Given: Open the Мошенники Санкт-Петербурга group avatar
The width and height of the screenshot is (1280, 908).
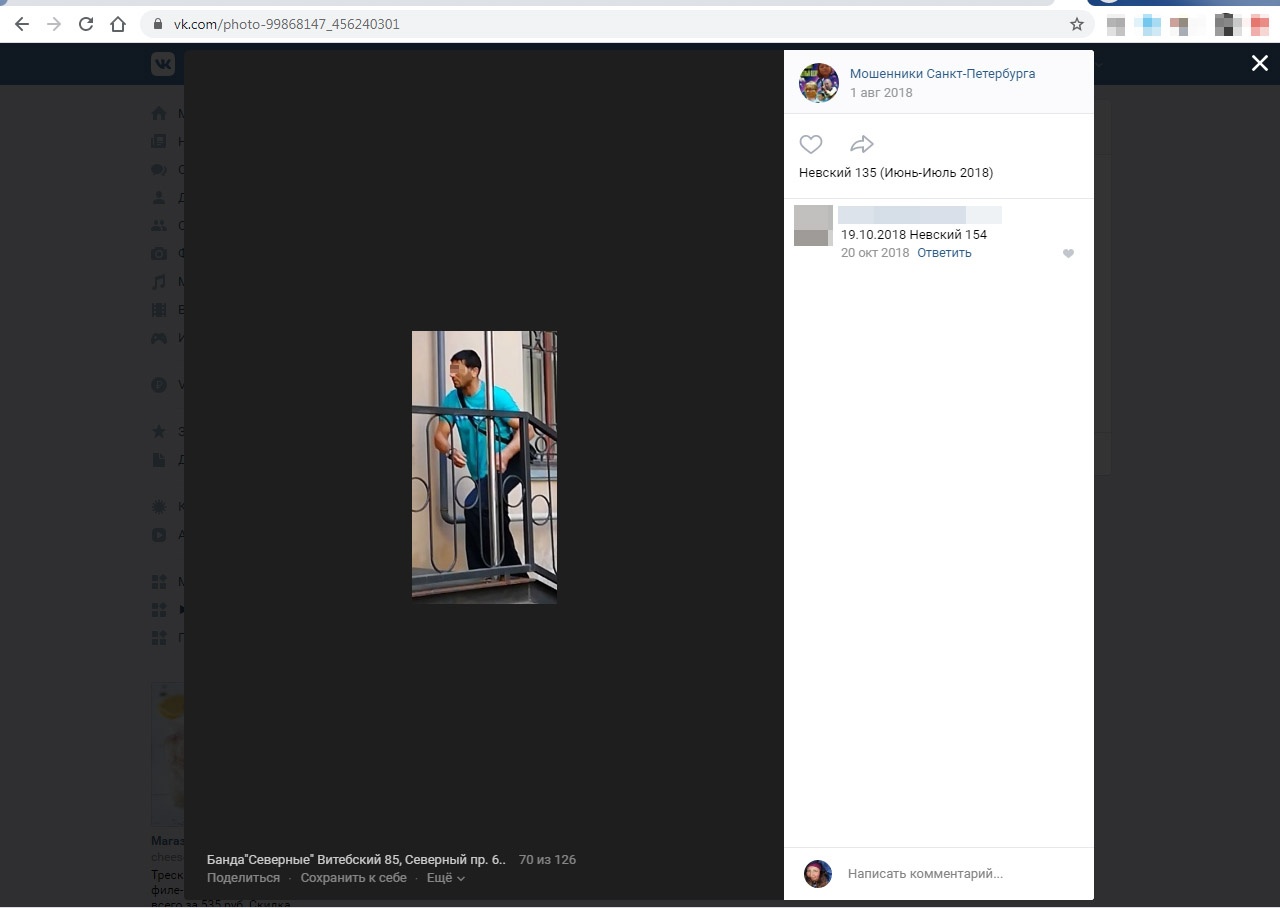Looking at the screenshot, I should pos(819,83).
